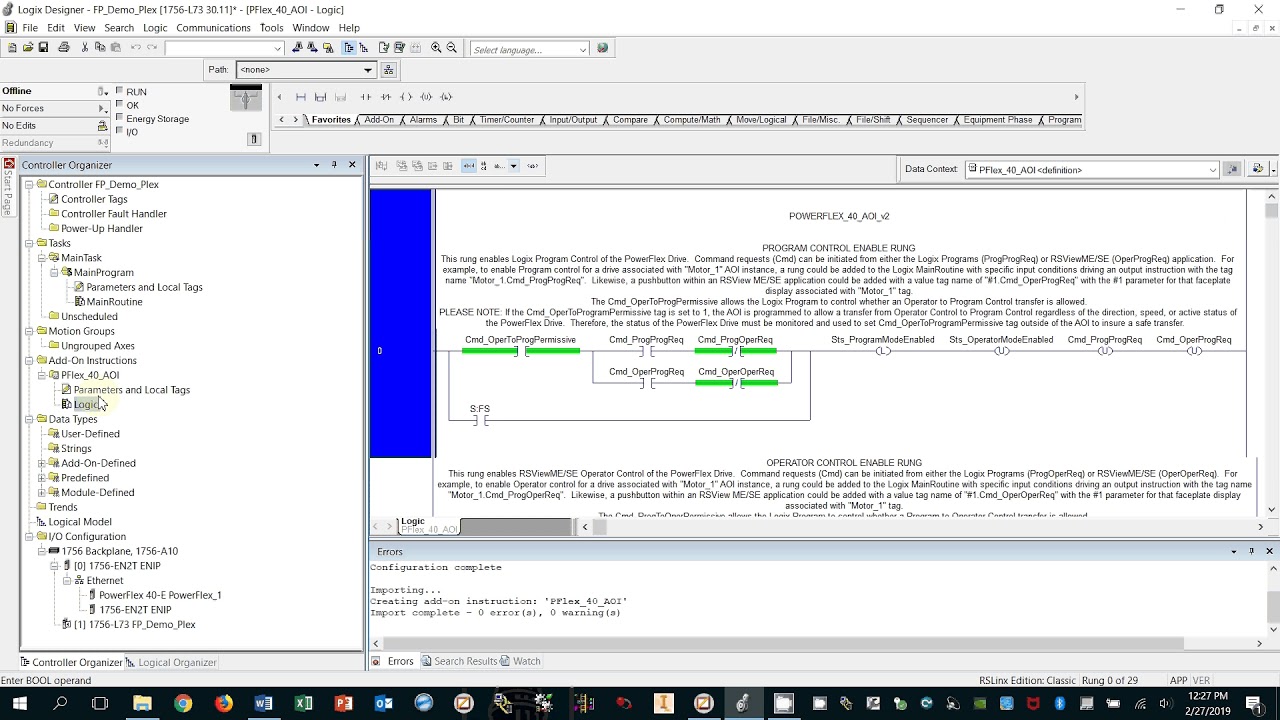Open the Logic menu
1280x720 pixels.
click(x=155, y=28)
